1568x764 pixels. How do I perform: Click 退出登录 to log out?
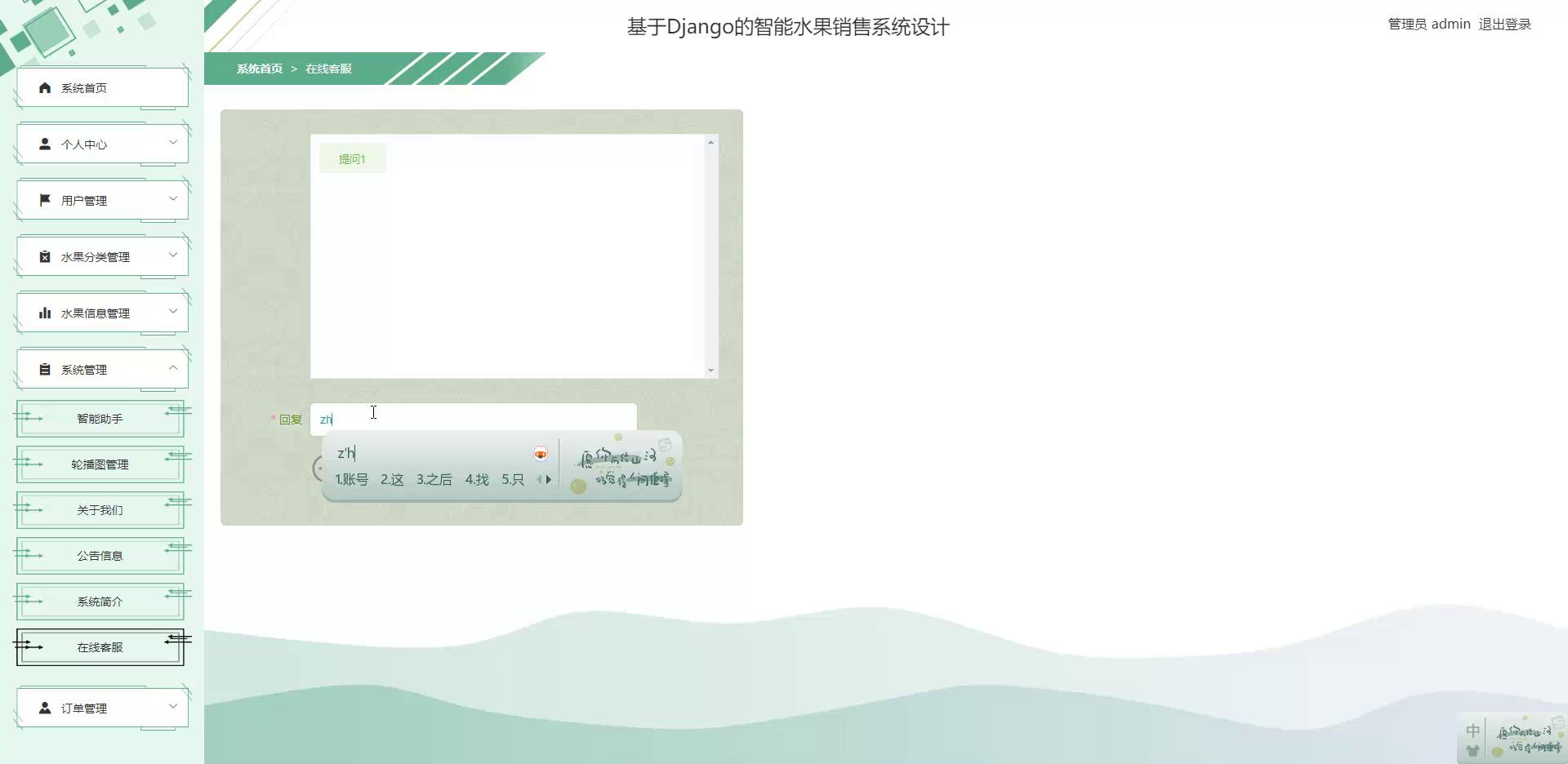point(1504,24)
